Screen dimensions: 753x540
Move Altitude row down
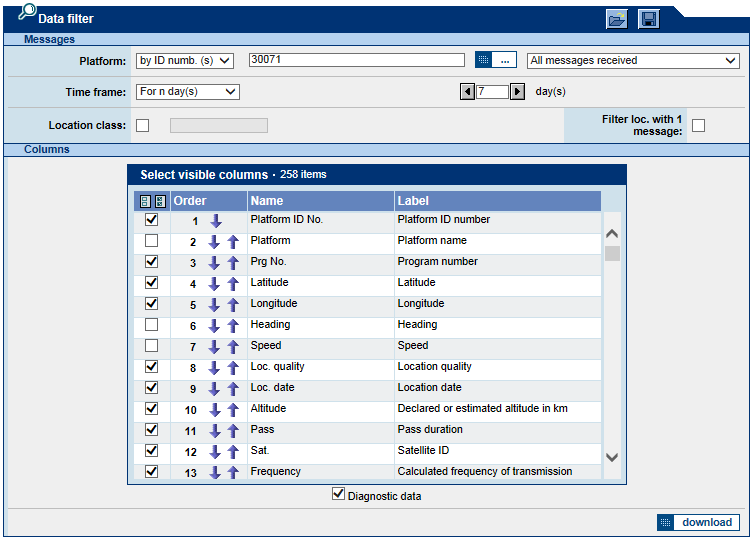coord(215,410)
